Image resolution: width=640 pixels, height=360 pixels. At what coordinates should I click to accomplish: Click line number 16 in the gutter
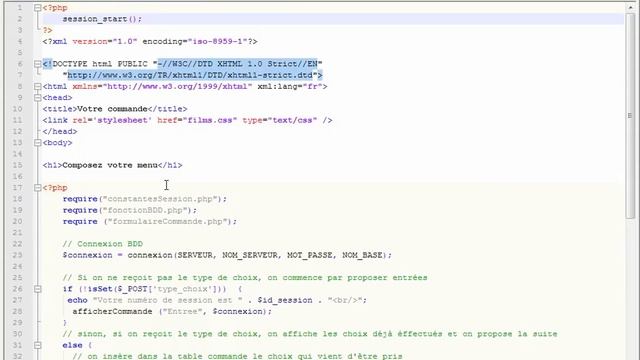click(18, 176)
